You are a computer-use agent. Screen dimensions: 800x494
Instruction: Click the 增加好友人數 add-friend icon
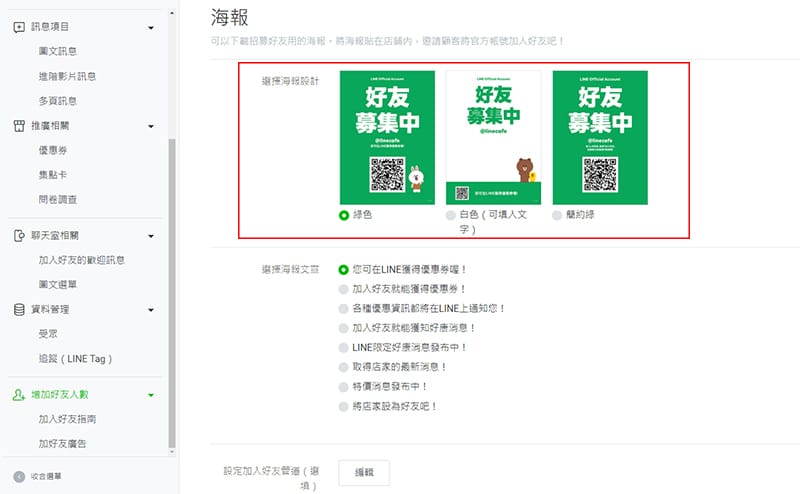click(19, 394)
